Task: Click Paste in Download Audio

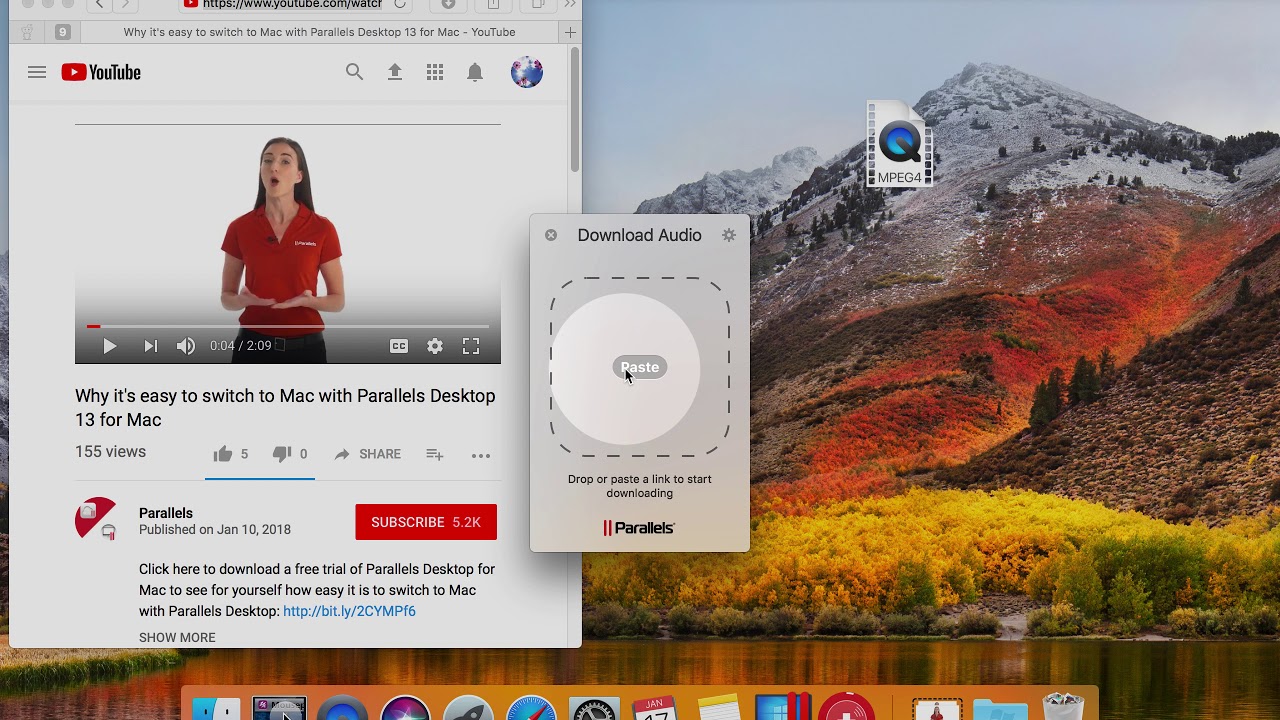Action: point(640,367)
